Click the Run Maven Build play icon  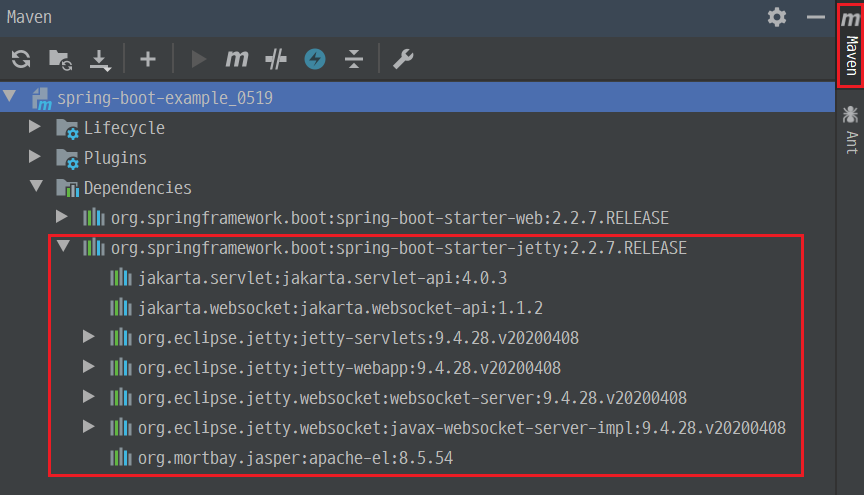click(x=198, y=59)
